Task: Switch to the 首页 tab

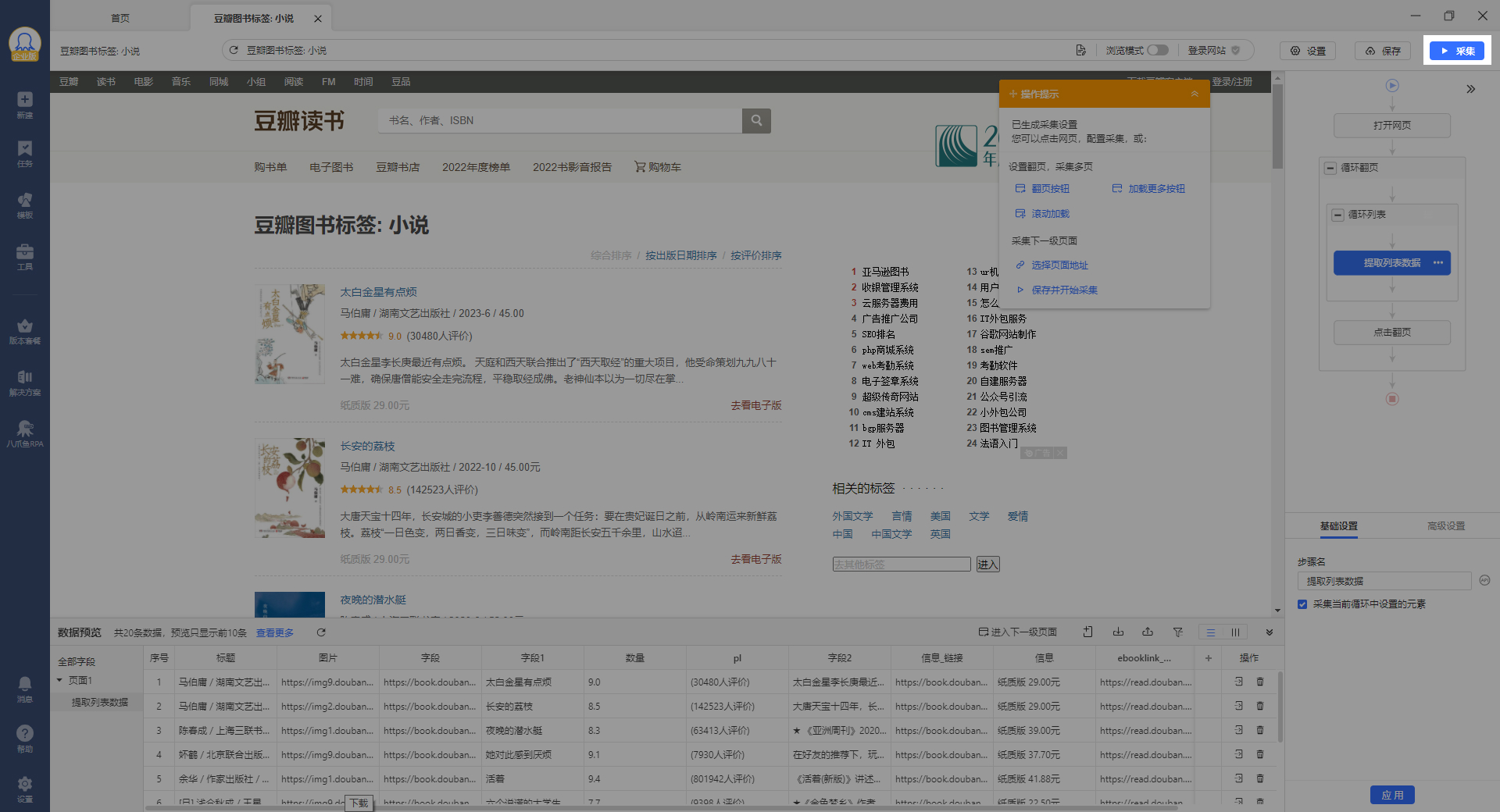Action: tap(120, 18)
